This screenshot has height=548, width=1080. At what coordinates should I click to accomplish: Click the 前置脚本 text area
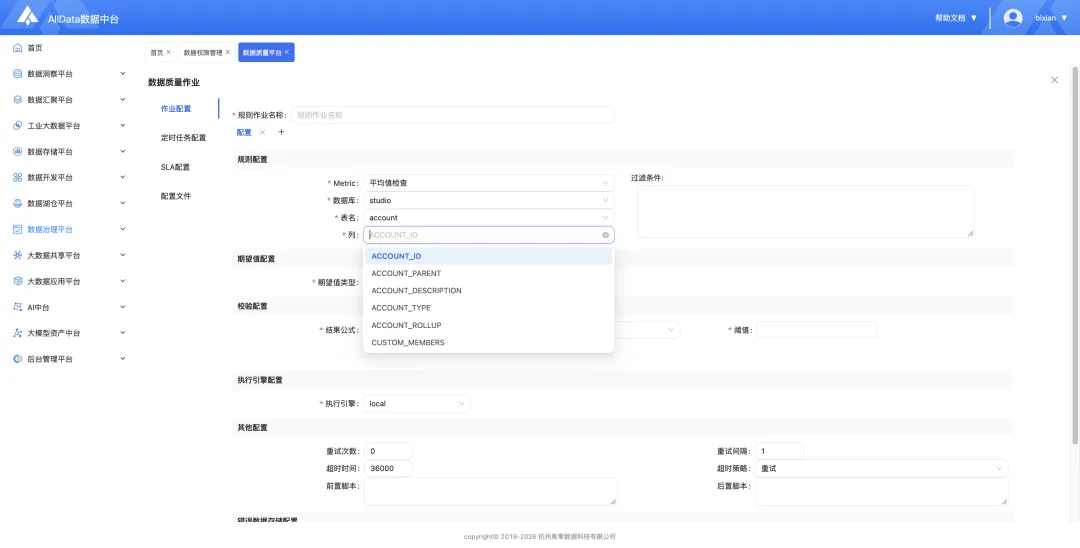pyautogui.click(x=490, y=492)
